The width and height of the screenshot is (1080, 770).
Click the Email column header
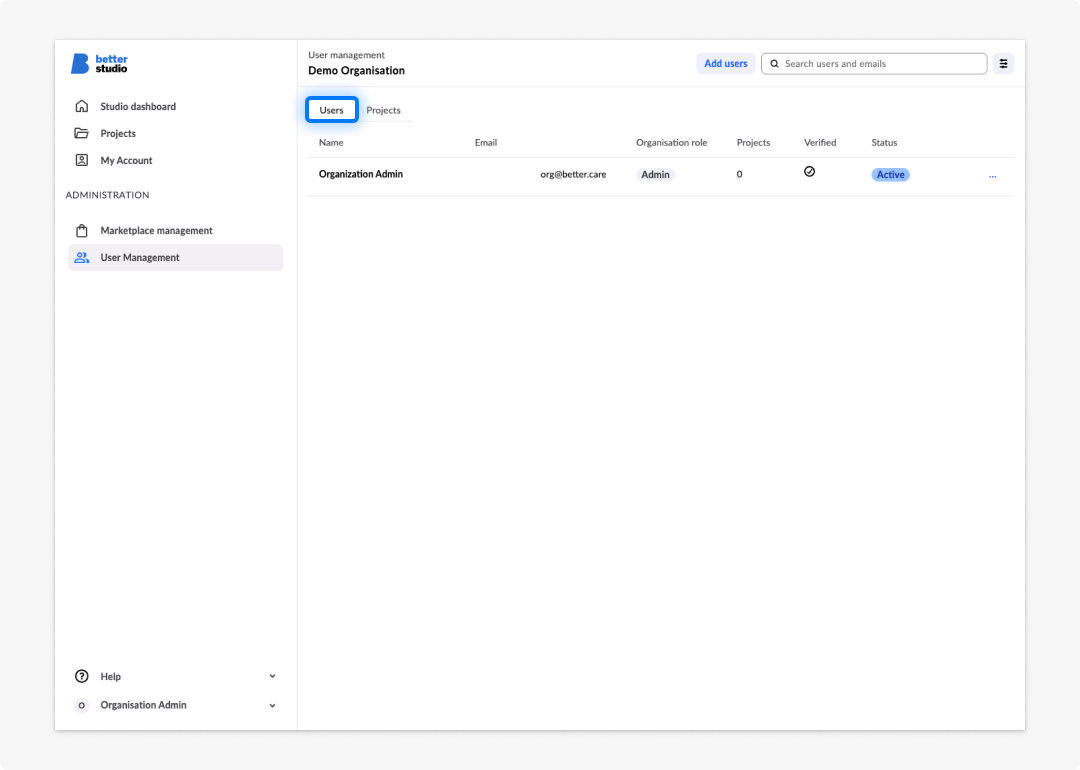(486, 143)
